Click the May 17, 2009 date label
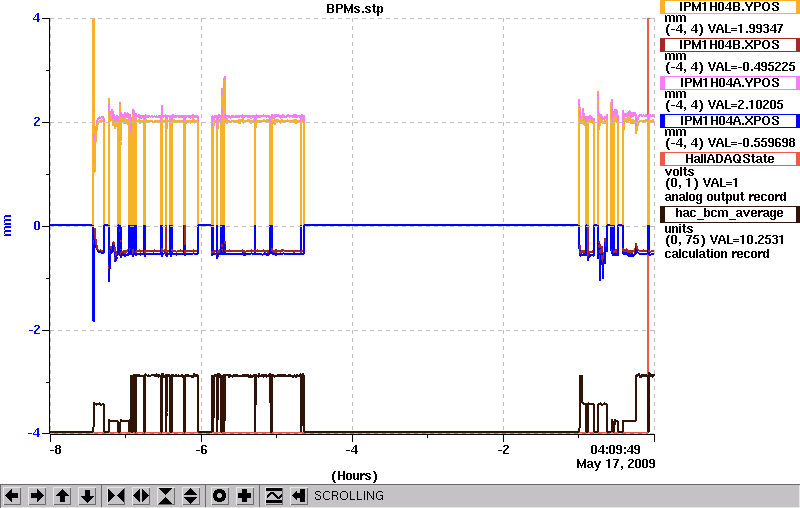 click(616, 464)
